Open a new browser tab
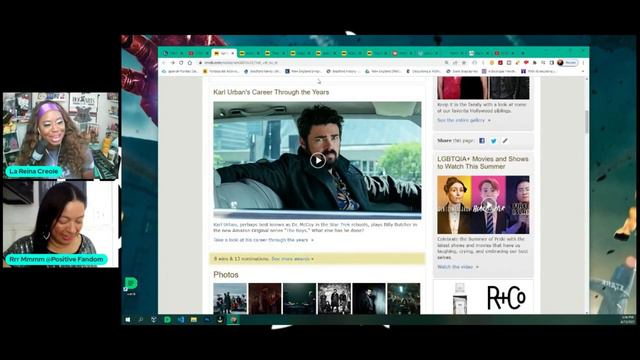Image resolution: width=640 pixels, height=360 pixels. [523, 53]
